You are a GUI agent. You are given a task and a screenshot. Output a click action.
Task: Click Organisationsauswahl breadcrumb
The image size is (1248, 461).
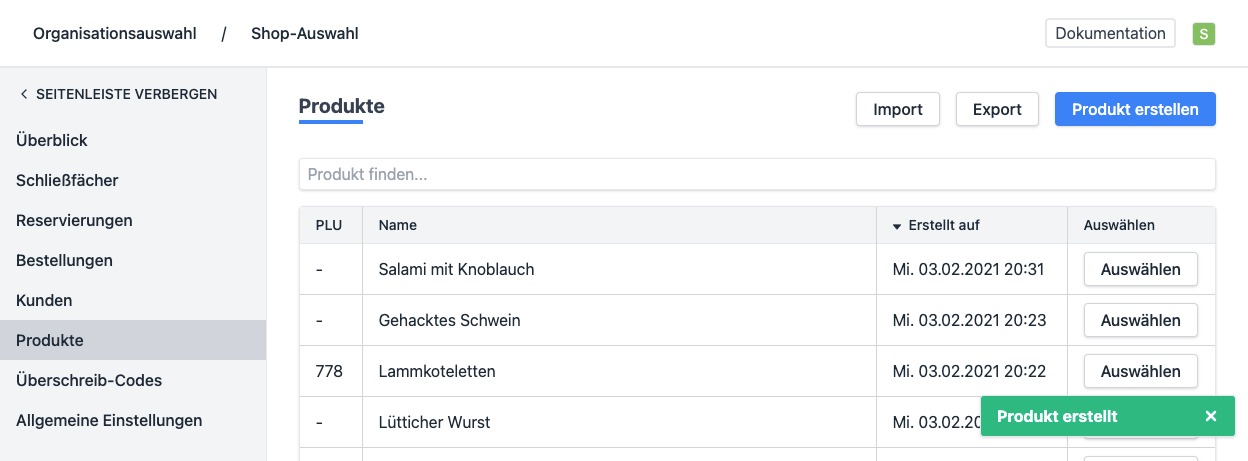coord(115,34)
